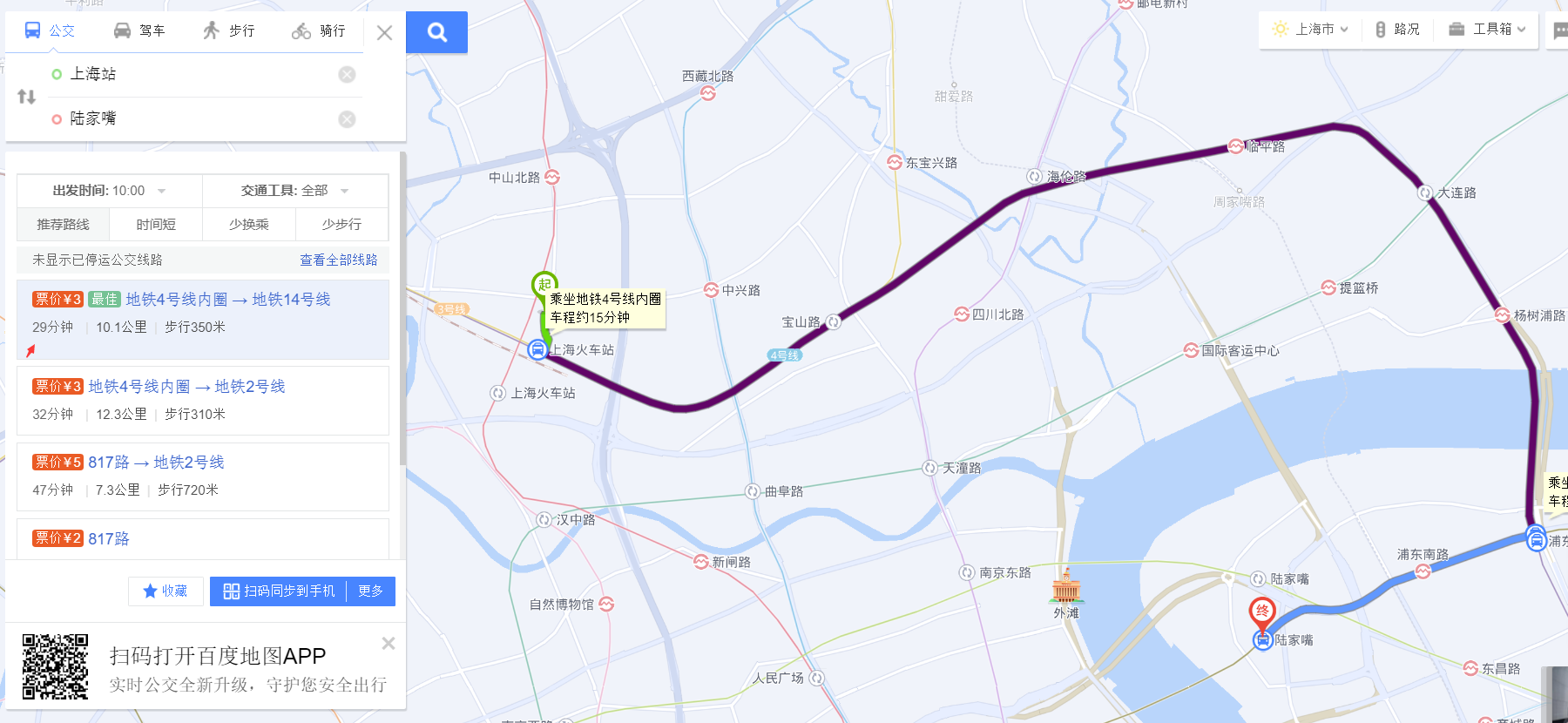Clear the 上海站 origin field
This screenshot has width=1568, height=723.
coord(347,74)
